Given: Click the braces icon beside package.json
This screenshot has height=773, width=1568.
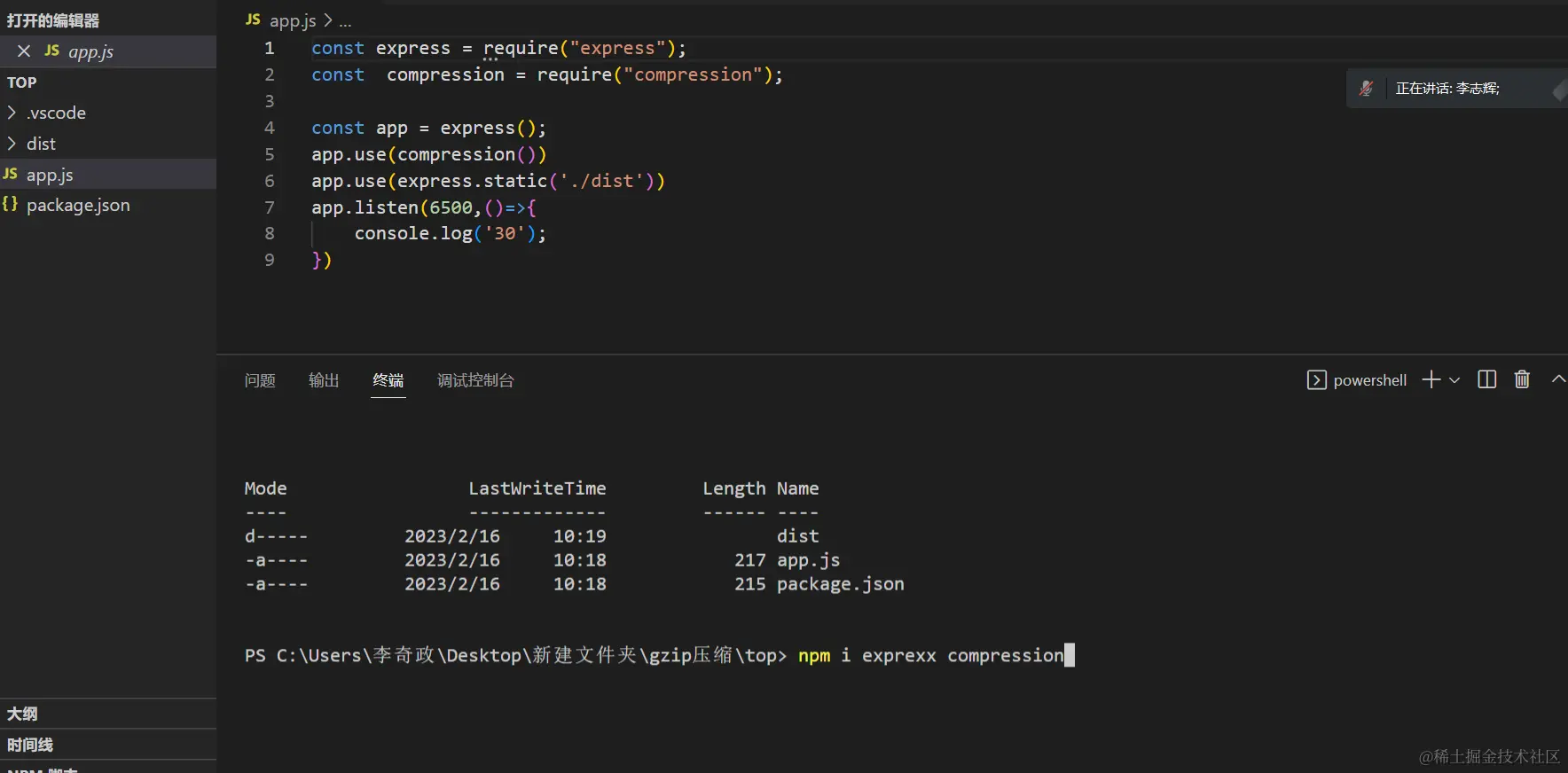Looking at the screenshot, I should (11, 204).
